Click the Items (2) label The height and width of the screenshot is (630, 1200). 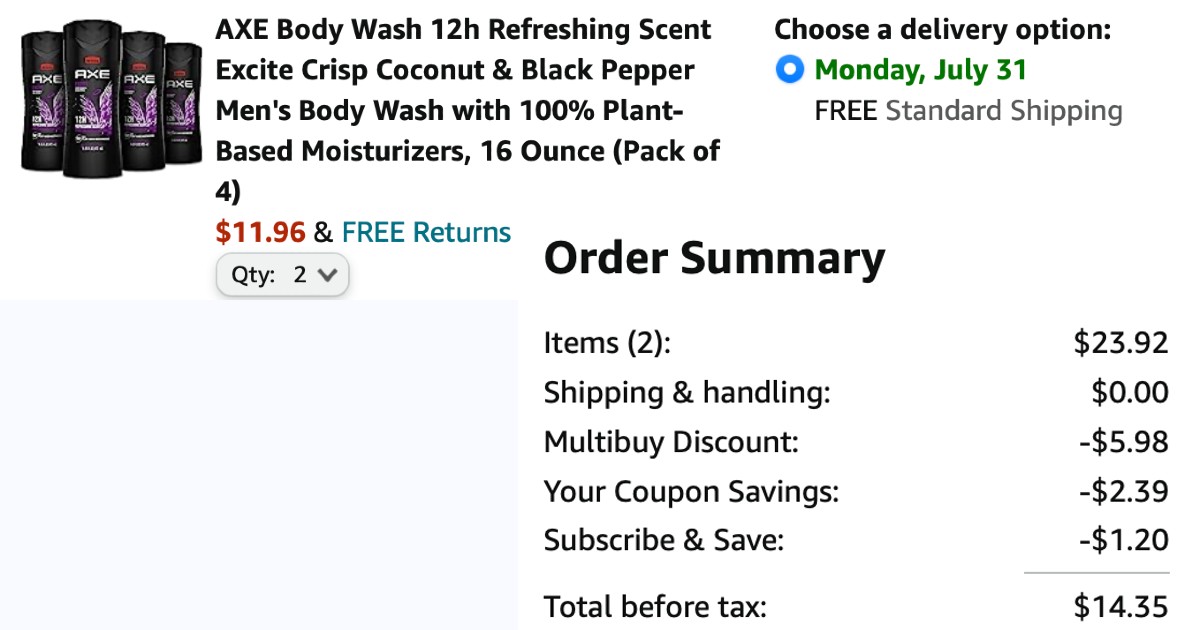point(607,343)
